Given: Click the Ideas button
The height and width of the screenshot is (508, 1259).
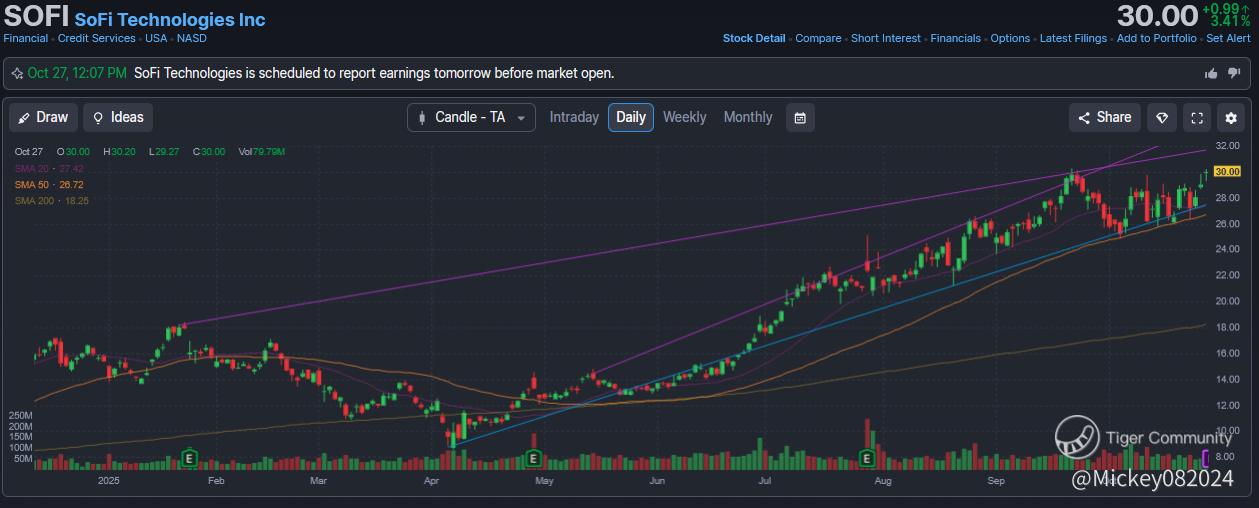Looking at the screenshot, I should point(118,117).
